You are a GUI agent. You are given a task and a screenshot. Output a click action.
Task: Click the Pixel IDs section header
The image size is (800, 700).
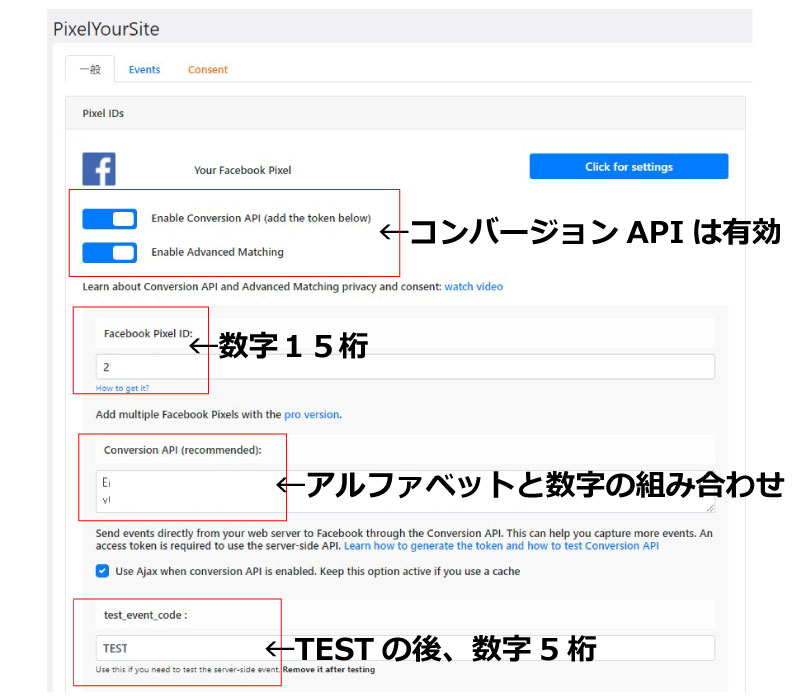point(103,113)
